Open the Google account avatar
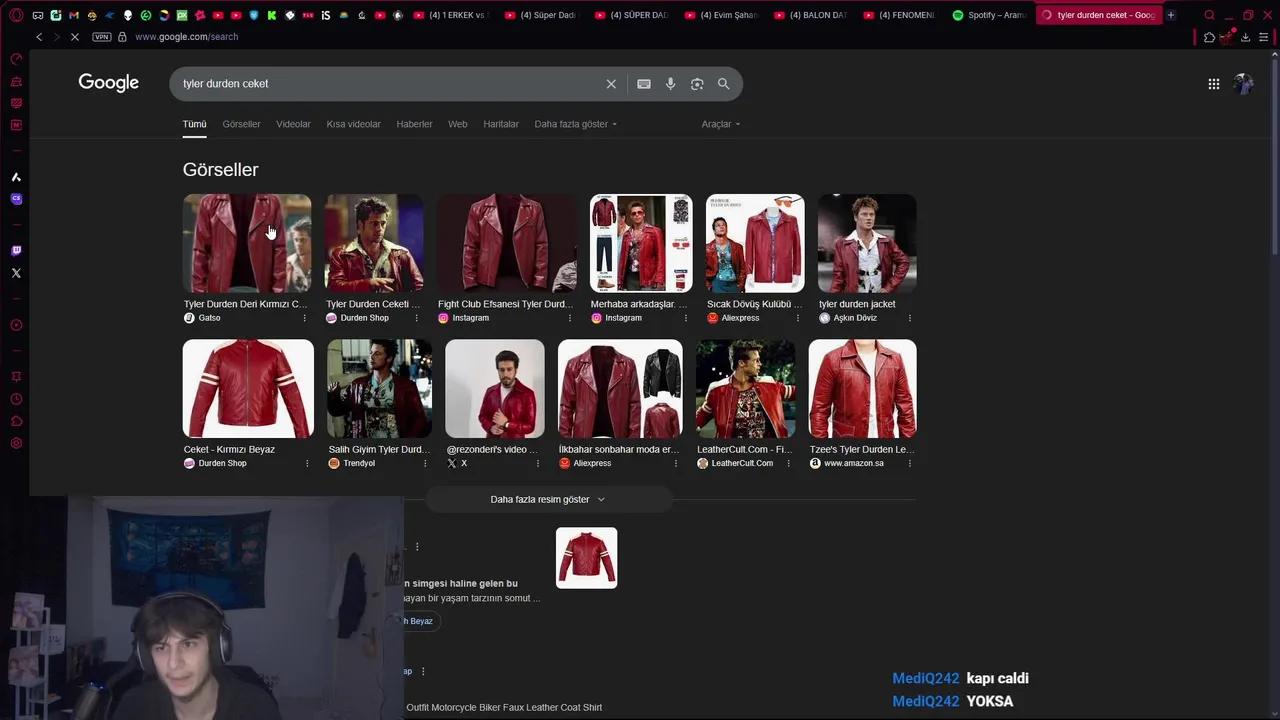This screenshot has width=1280, height=720. pos(1243,84)
